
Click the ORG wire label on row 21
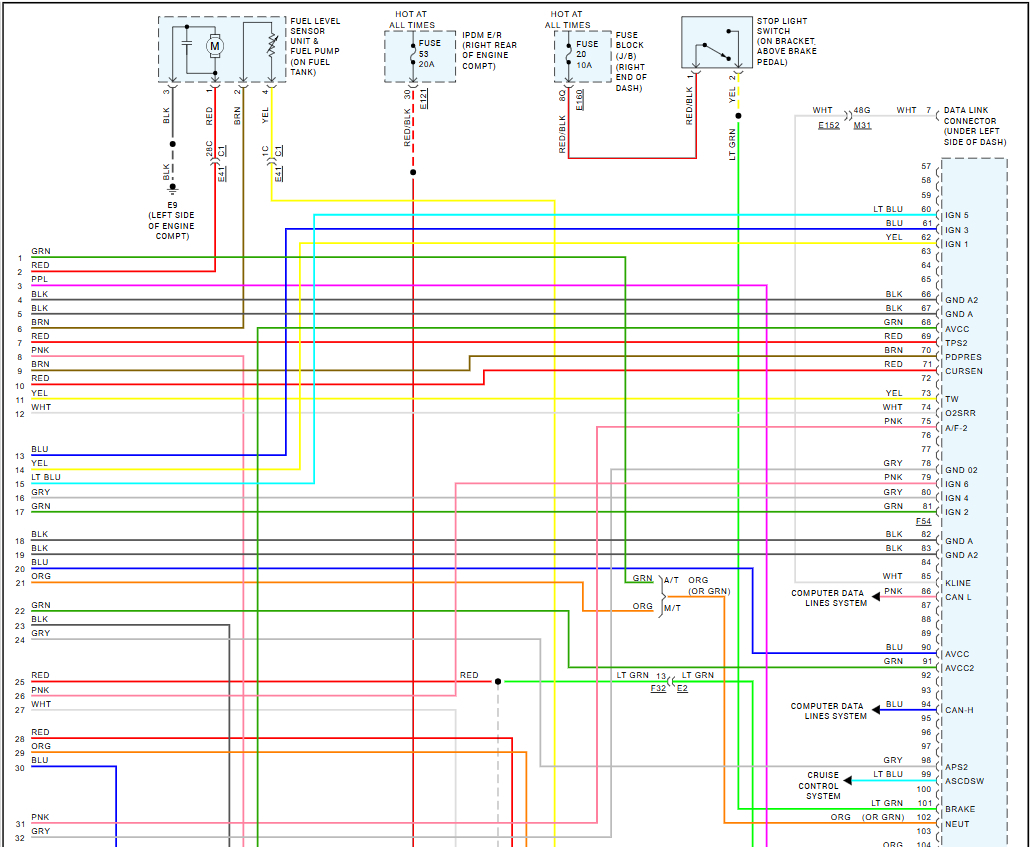tap(41, 576)
